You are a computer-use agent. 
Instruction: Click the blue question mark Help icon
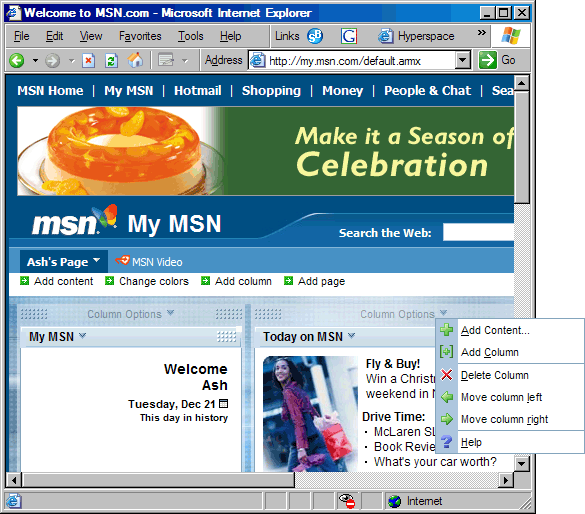coord(446,442)
